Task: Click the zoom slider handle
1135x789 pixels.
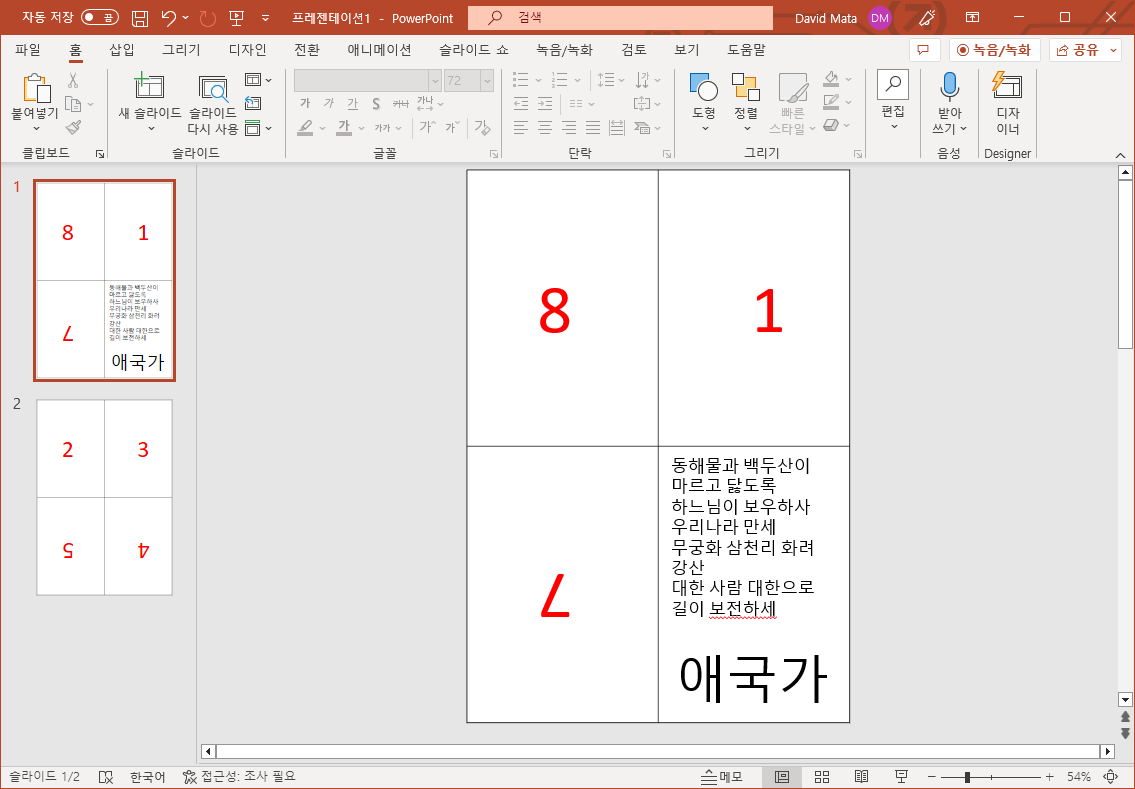Action: [967, 777]
